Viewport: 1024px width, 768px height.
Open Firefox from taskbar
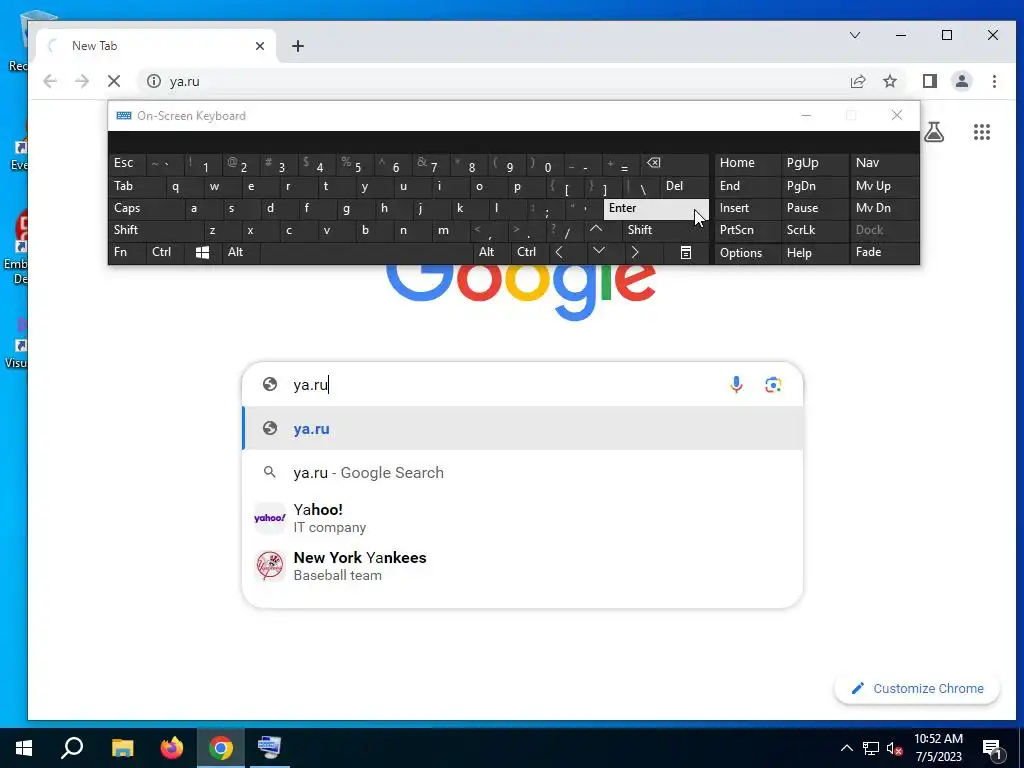(x=172, y=747)
